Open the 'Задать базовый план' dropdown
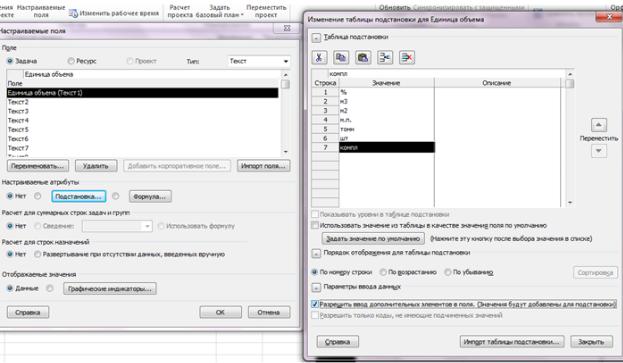Viewport: 623px width, 363px height. click(x=219, y=11)
